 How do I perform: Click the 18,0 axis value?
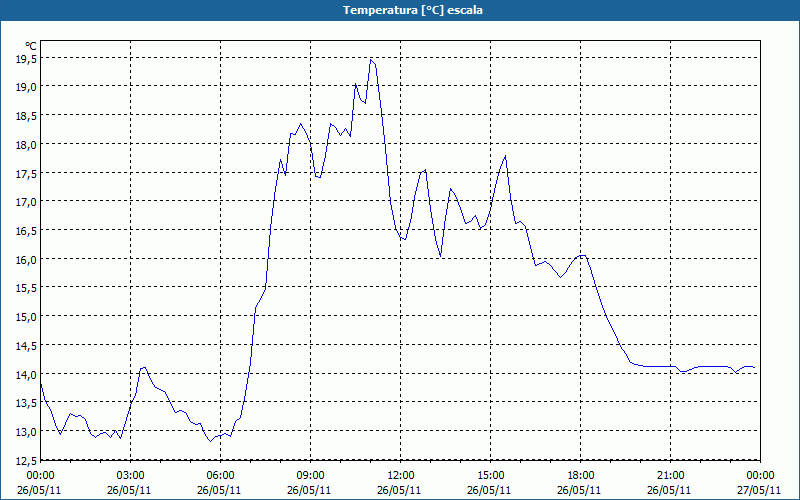click(27, 145)
